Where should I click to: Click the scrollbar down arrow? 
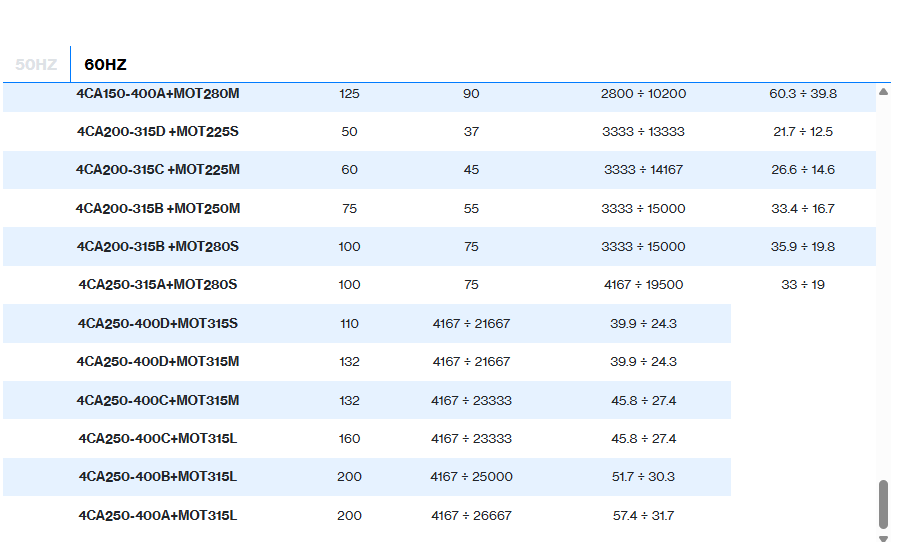pos(883,538)
